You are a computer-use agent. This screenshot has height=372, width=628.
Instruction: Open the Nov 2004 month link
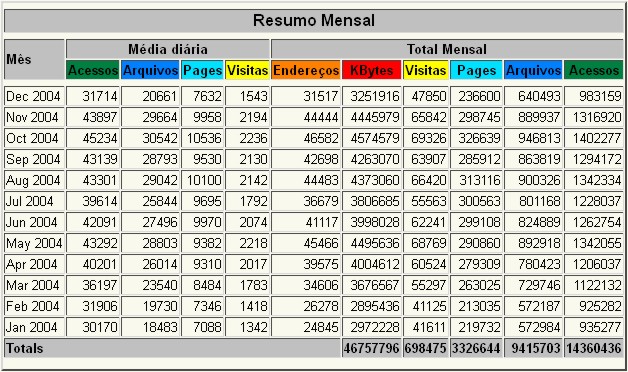click(32, 117)
